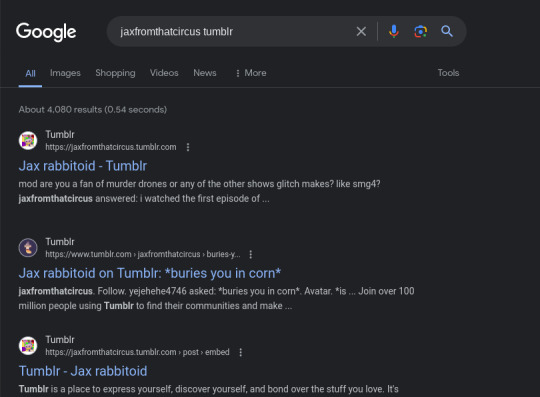Open three-dot menu beside jaxfromthatcircus.tumblr.com URL
This screenshot has width=540, height=397.
188,147
